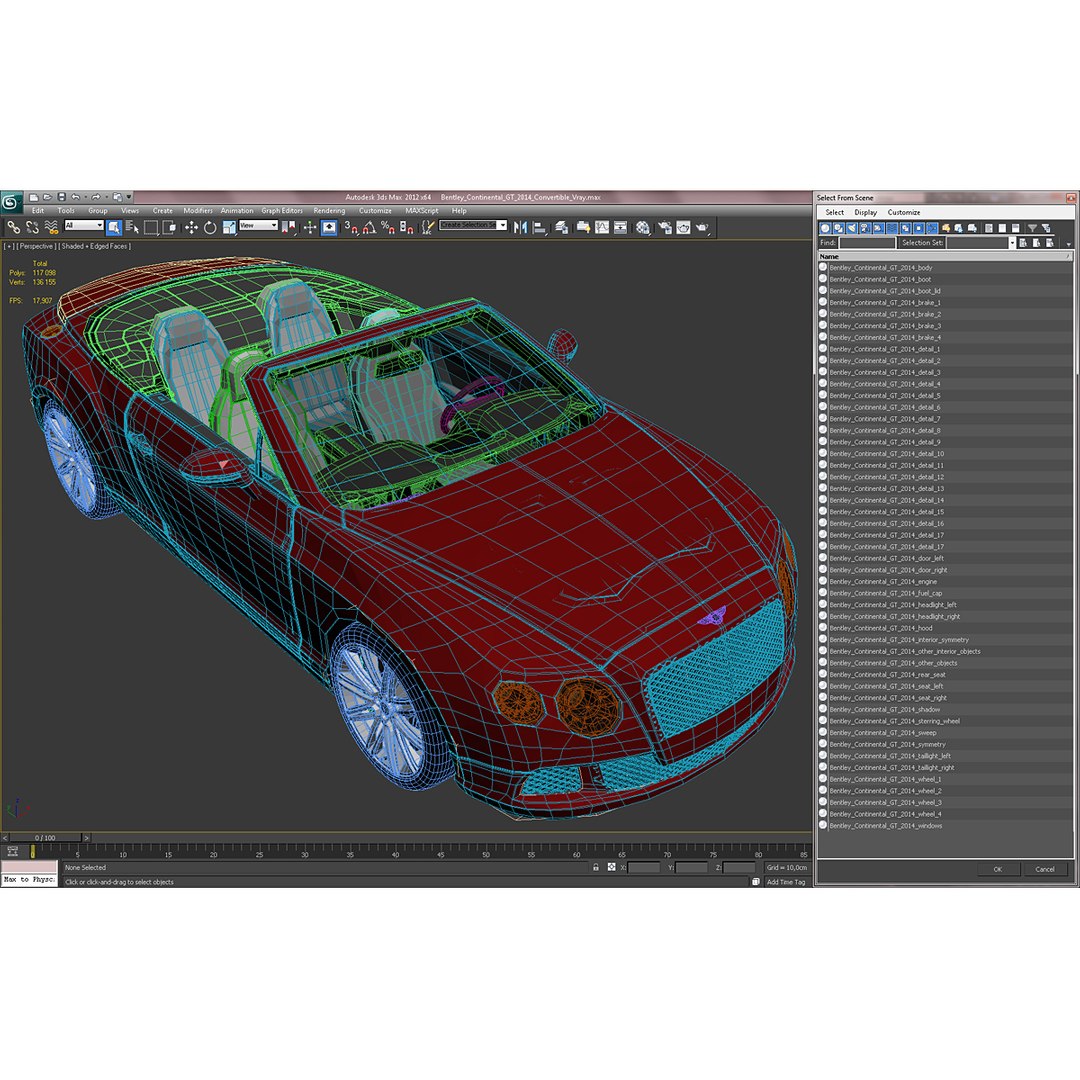Click the Save File icon in quick access bar
This screenshot has height=1080, width=1080.
[x=61, y=197]
